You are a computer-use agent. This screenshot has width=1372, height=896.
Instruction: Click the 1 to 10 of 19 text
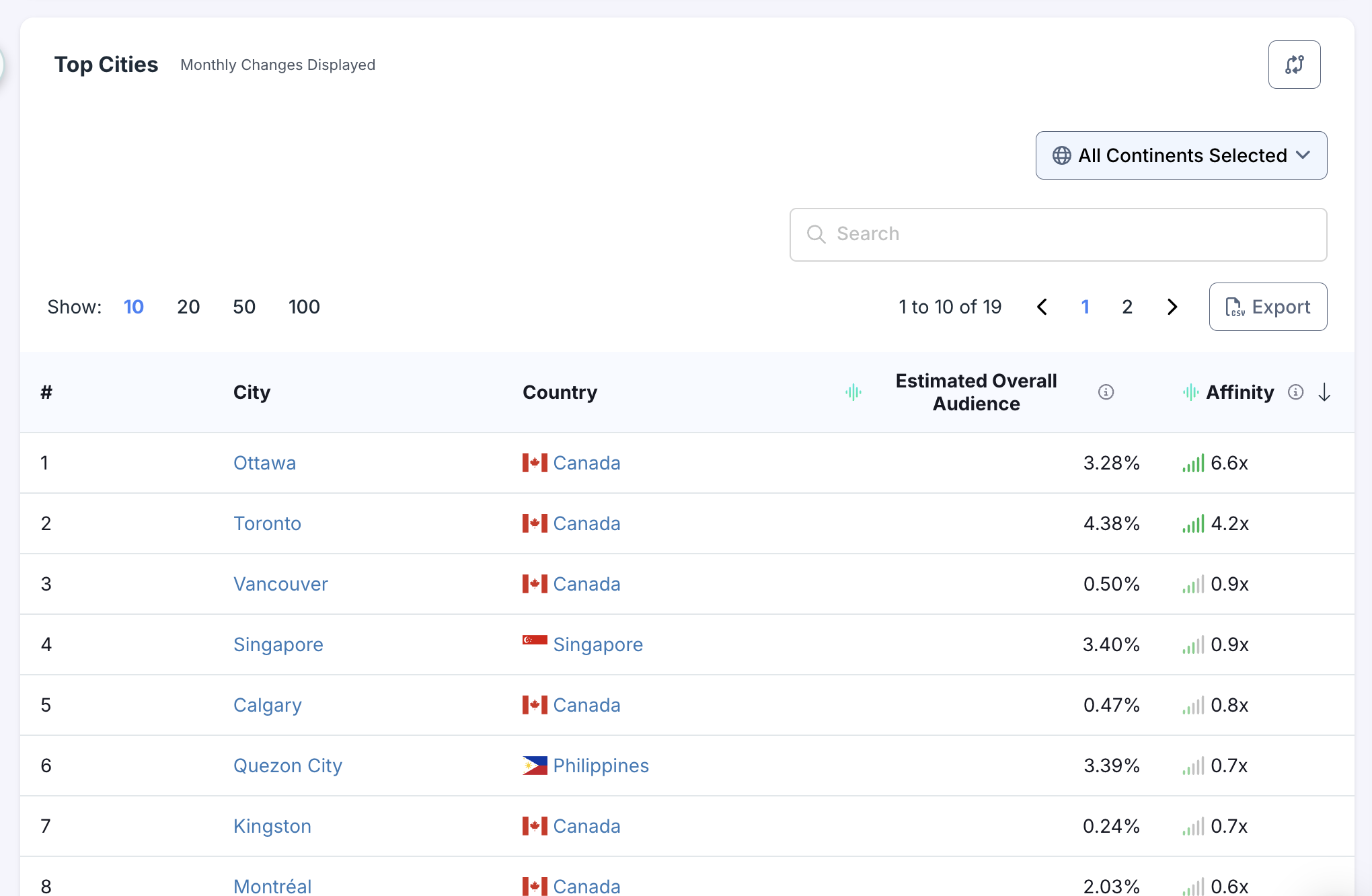(950, 307)
